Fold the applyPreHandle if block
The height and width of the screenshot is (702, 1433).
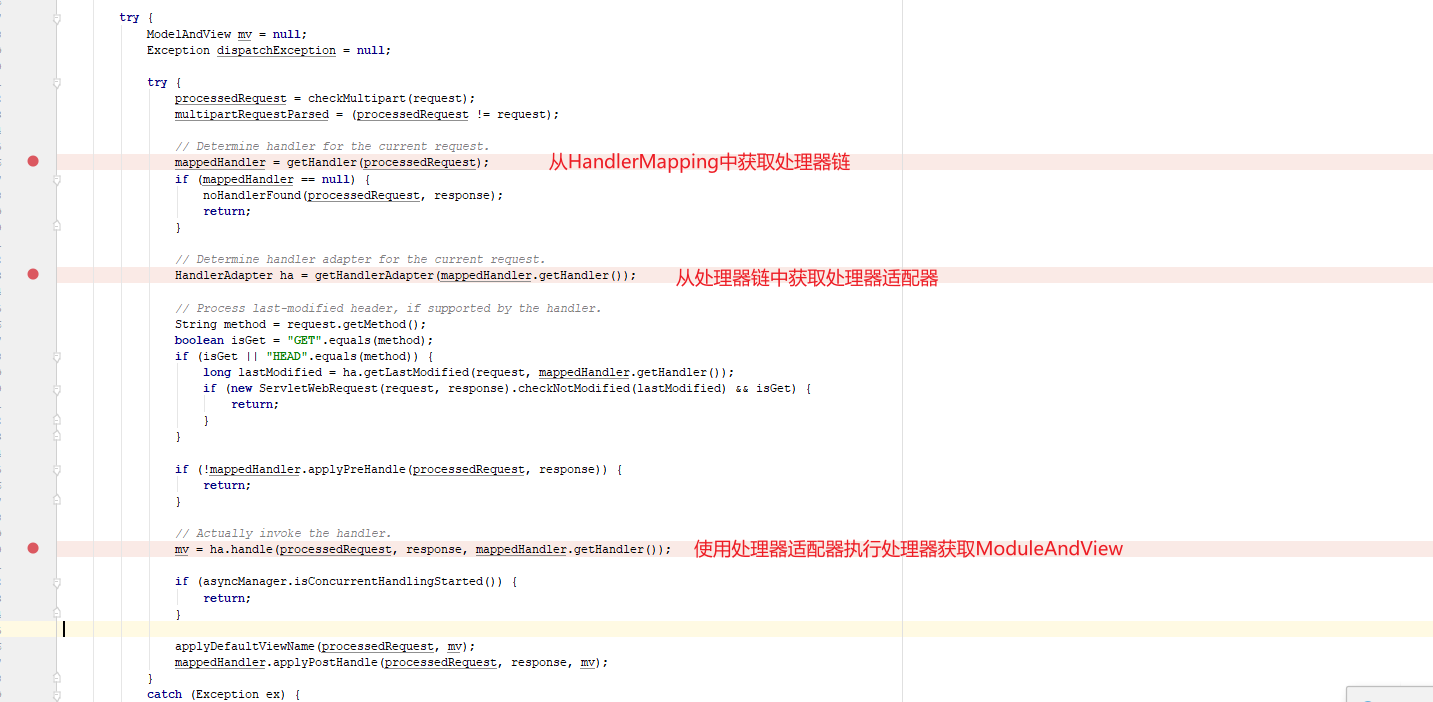coord(57,469)
